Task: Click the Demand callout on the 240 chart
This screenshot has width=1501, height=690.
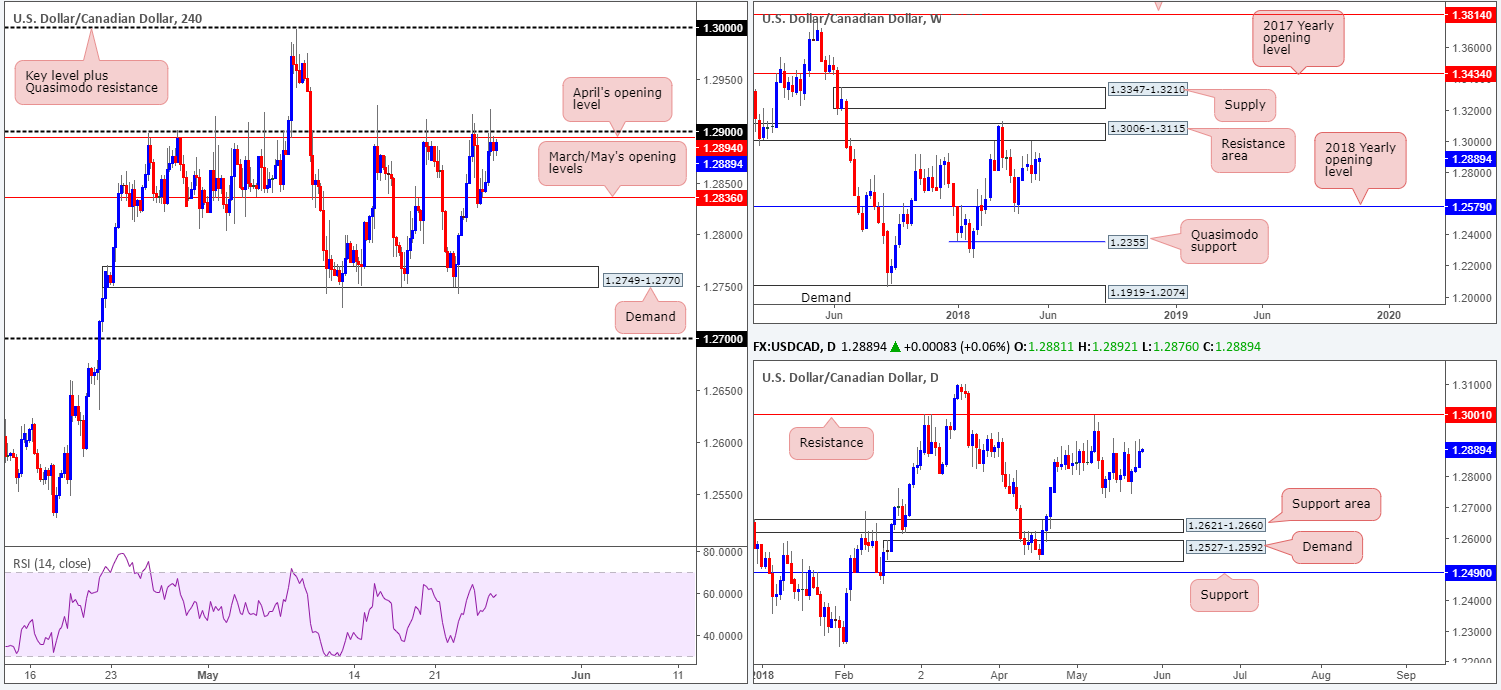Action: pyautogui.click(x=651, y=317)
